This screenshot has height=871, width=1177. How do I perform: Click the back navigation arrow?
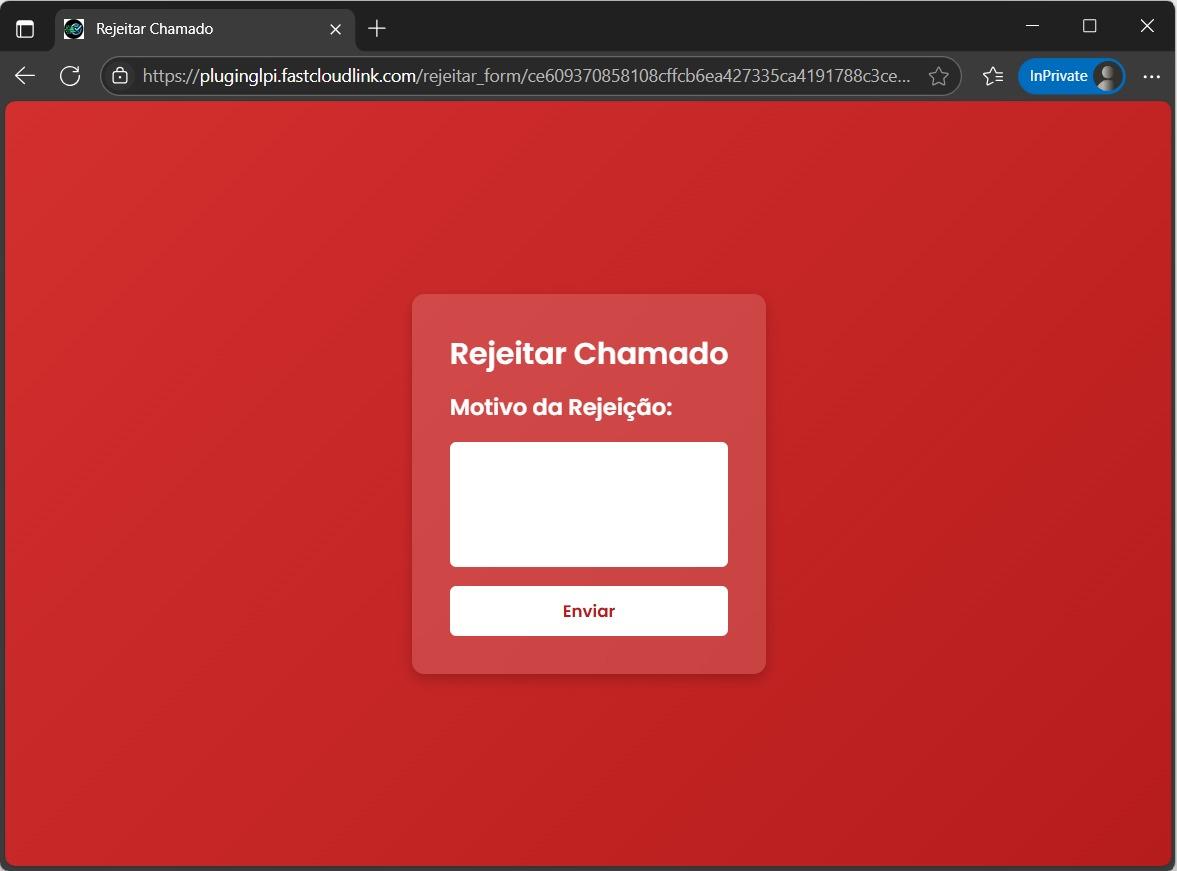pos(23,76)
